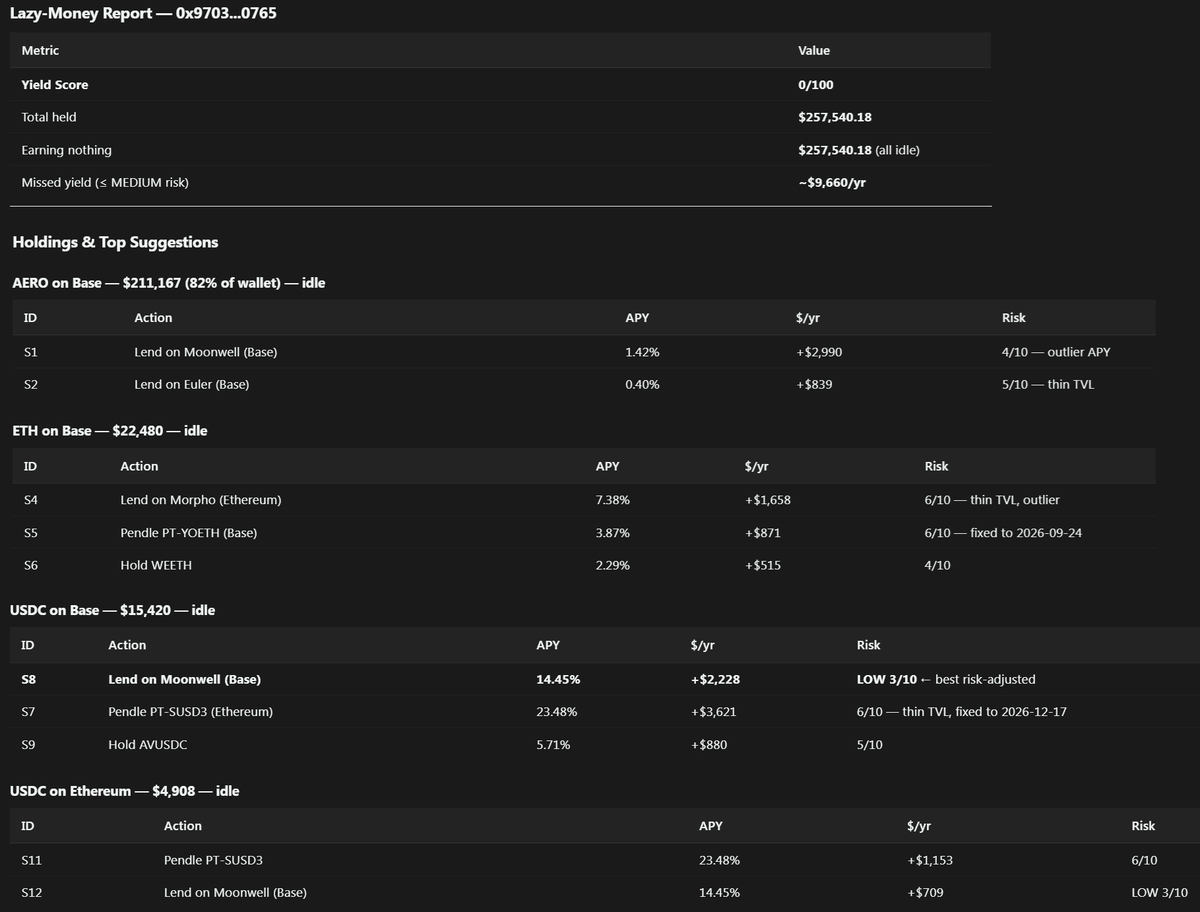Click the Total held value $257,540.18
The height and width of the screenshot is (912, 1200).
click(x=835, y=117)
